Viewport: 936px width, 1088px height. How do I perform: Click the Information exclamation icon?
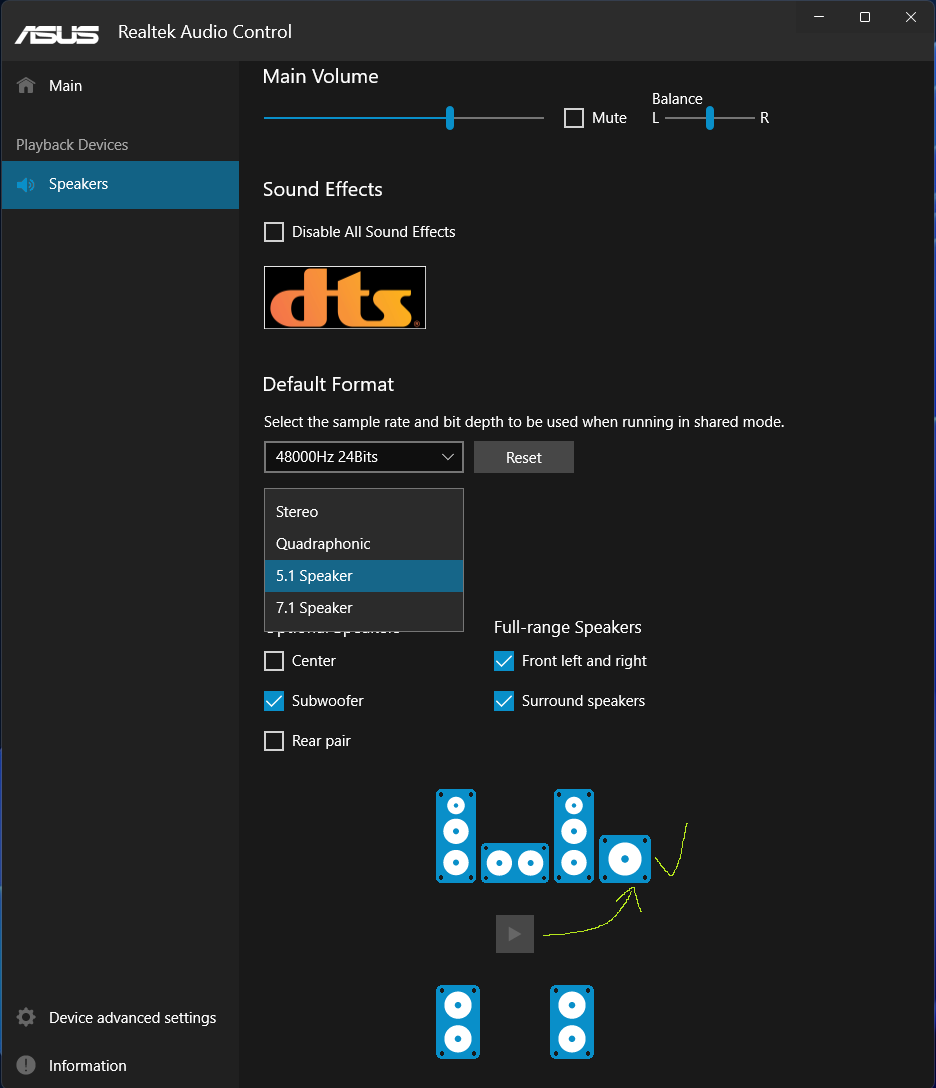click(x=26, y=1065)
